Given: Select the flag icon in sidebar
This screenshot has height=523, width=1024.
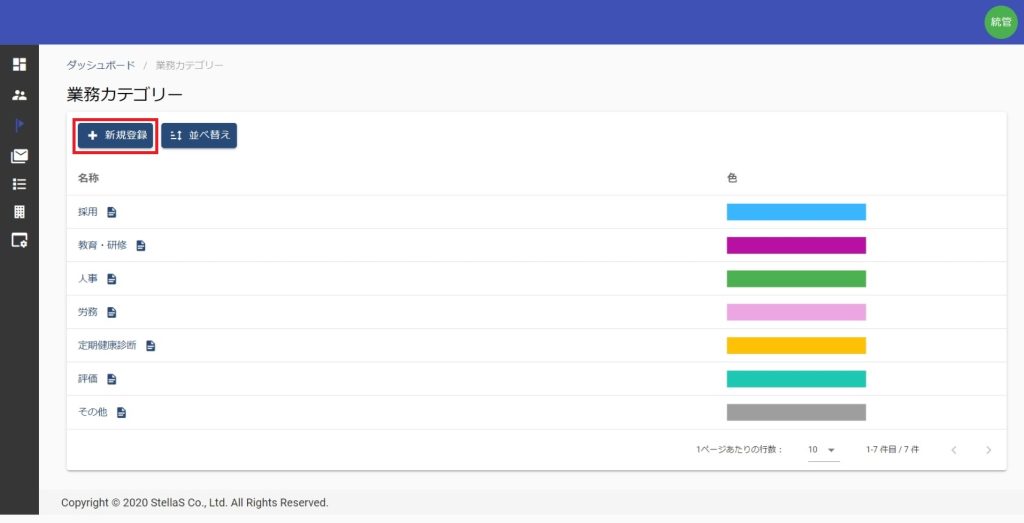Looking at the screenshot, I should tap(19, 126).
